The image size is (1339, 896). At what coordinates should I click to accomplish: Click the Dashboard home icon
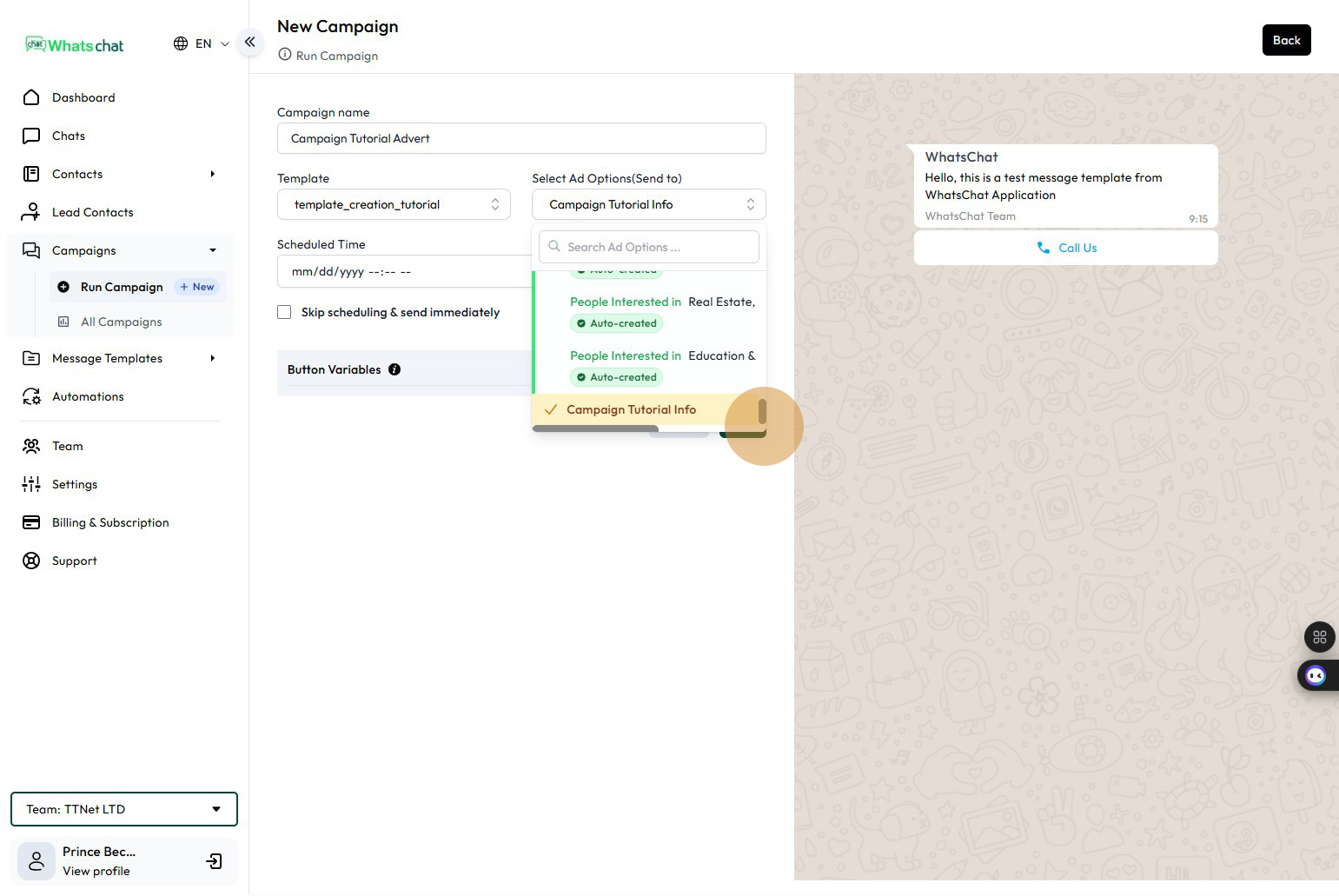pos(31,97)
